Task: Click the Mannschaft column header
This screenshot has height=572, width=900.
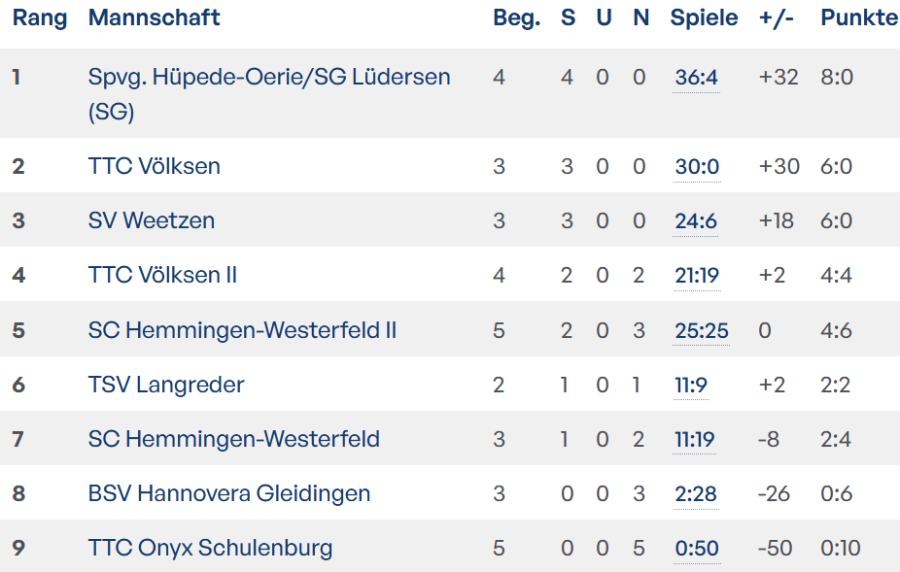Action: click(x=154, y=18)
